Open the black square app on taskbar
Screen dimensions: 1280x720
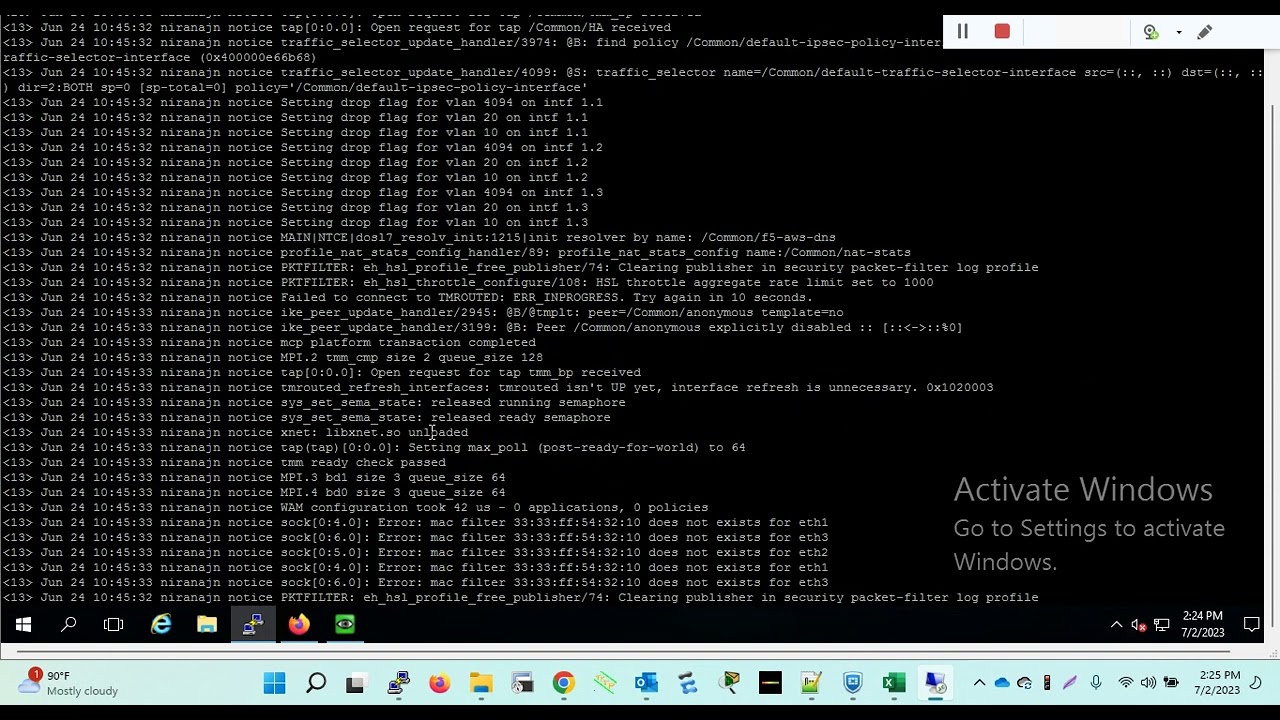coord(770,684)
